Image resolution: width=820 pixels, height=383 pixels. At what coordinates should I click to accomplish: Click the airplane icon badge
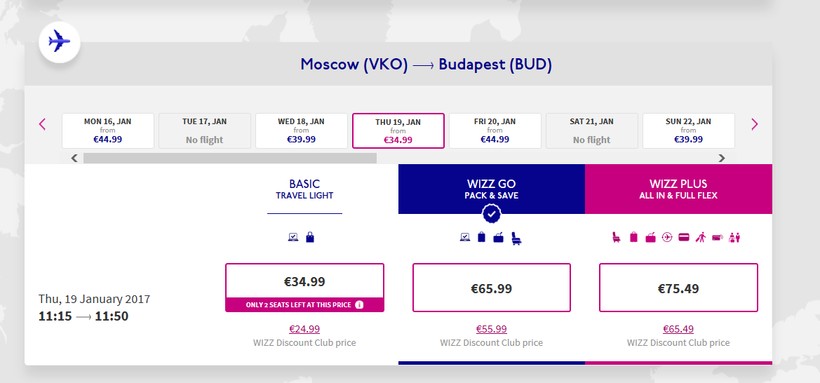(x=59, y=42)
